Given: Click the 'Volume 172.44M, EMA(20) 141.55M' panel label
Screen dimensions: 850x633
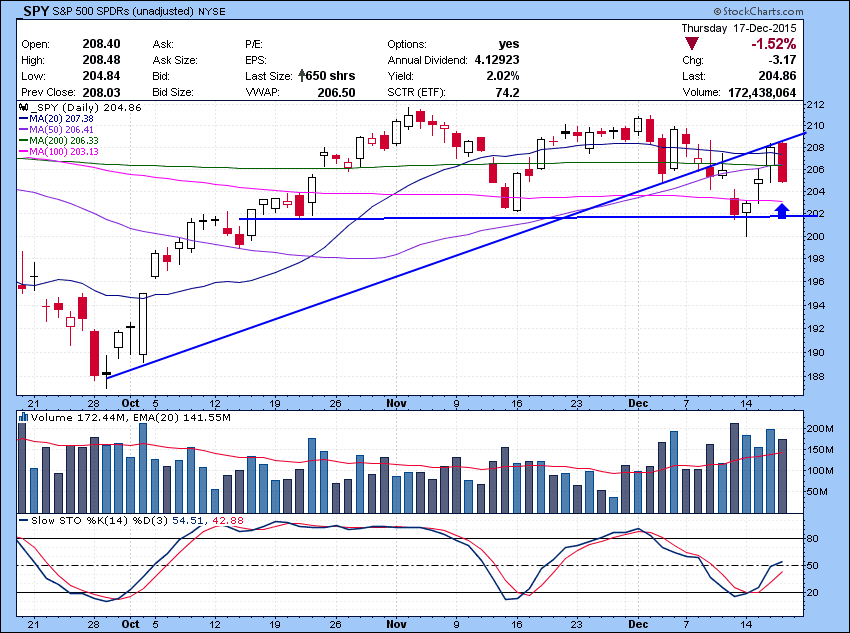Looking at the screenshot, I should click(x=131, y=417).
